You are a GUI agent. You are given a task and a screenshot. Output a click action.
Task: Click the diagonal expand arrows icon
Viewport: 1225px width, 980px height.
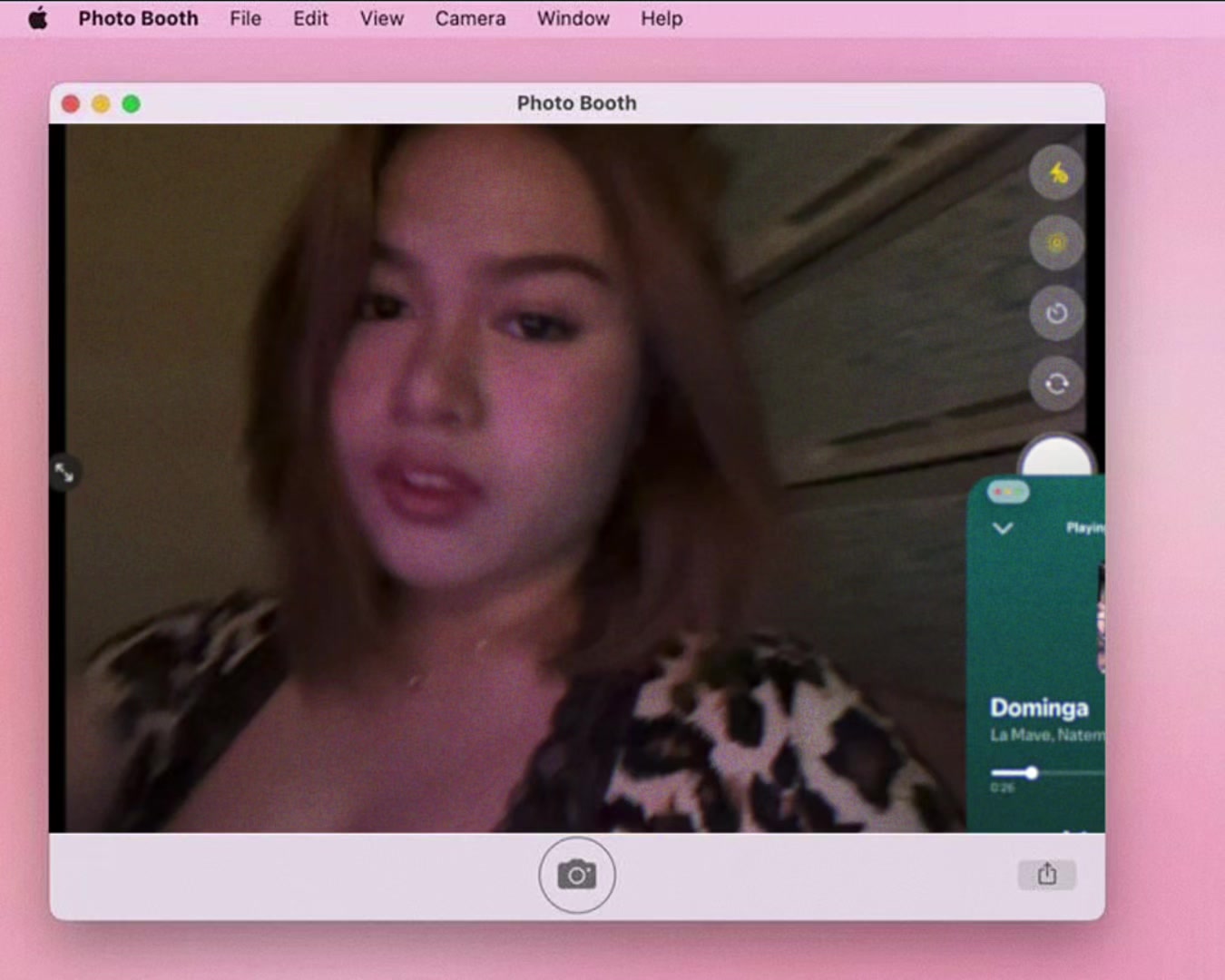(x=64, y=473)
